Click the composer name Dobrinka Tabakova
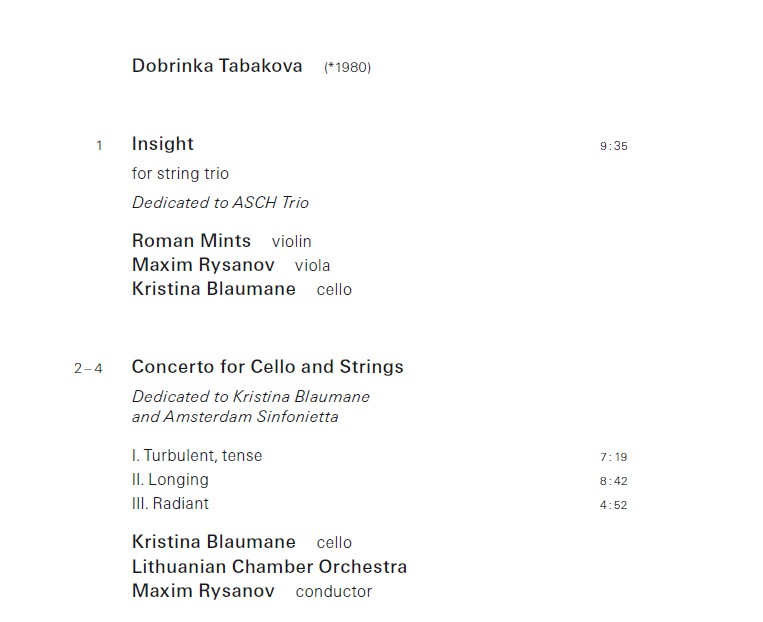 (217, 66)
